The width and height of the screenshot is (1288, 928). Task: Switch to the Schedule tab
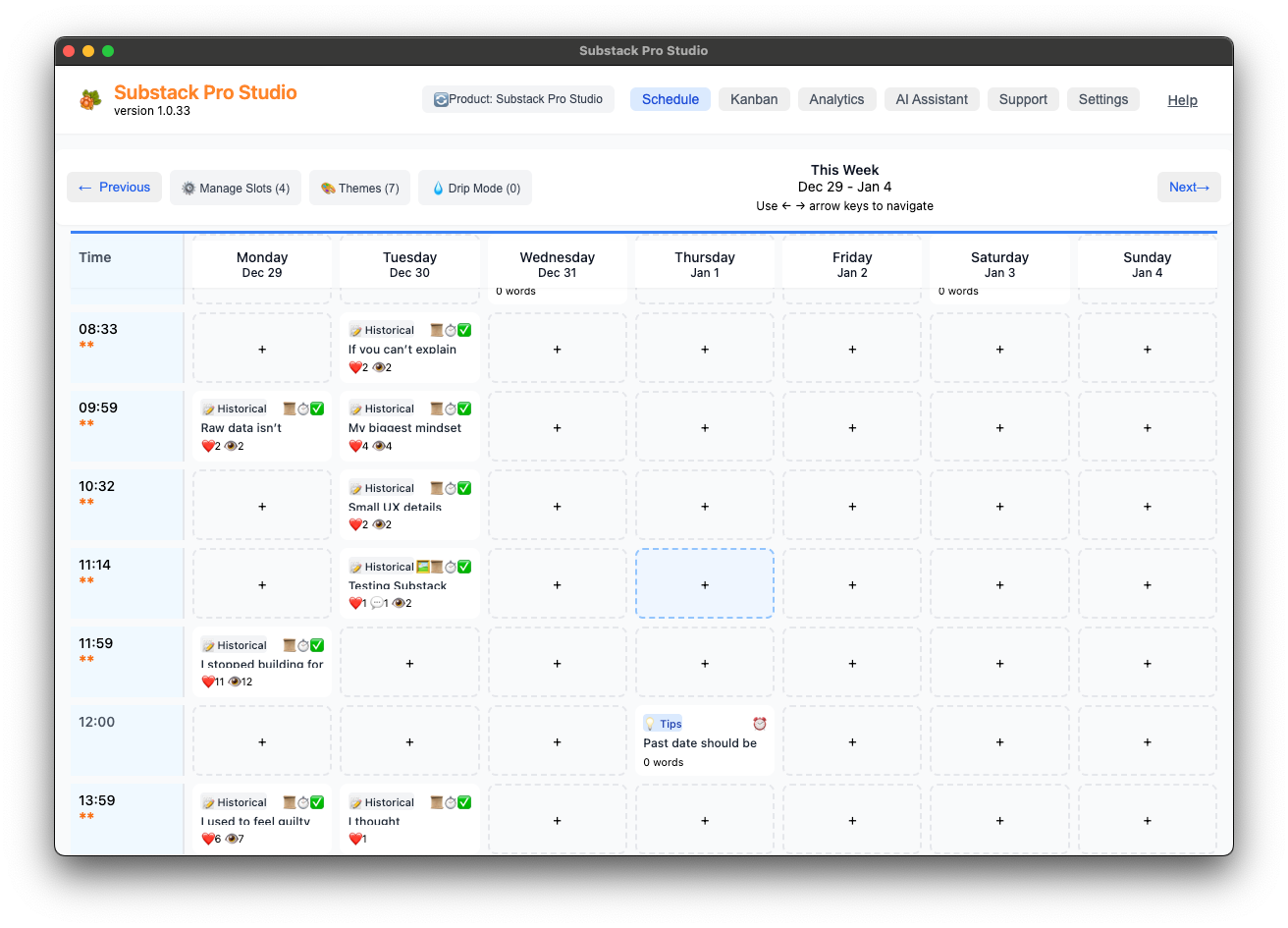pyautogui.click(x=671, y=99)
